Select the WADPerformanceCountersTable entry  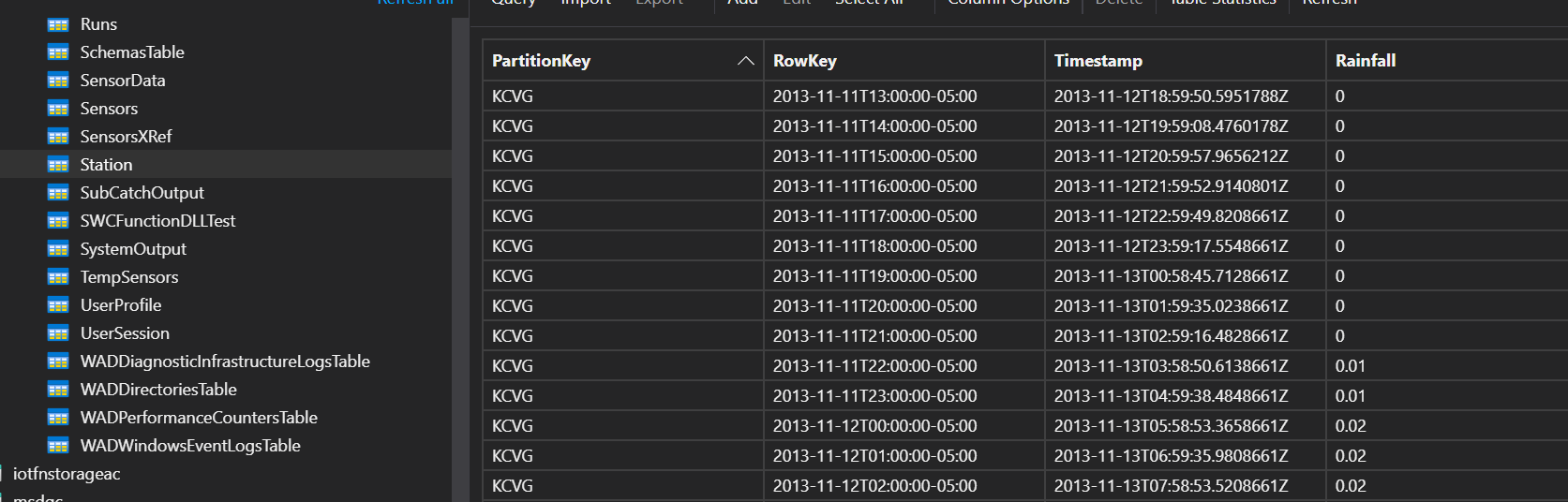pos(199,418)
